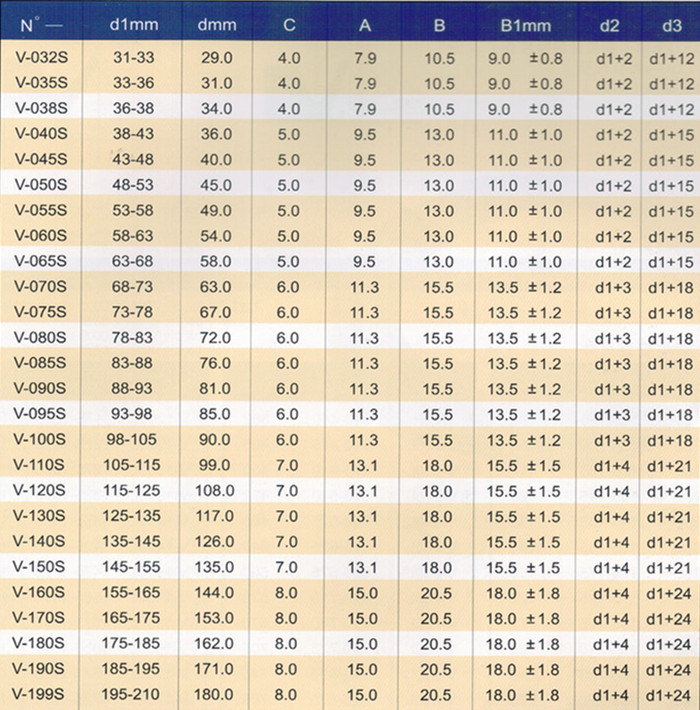Select the "C" column header
This screenshot has width=700, height=710.
288,24
